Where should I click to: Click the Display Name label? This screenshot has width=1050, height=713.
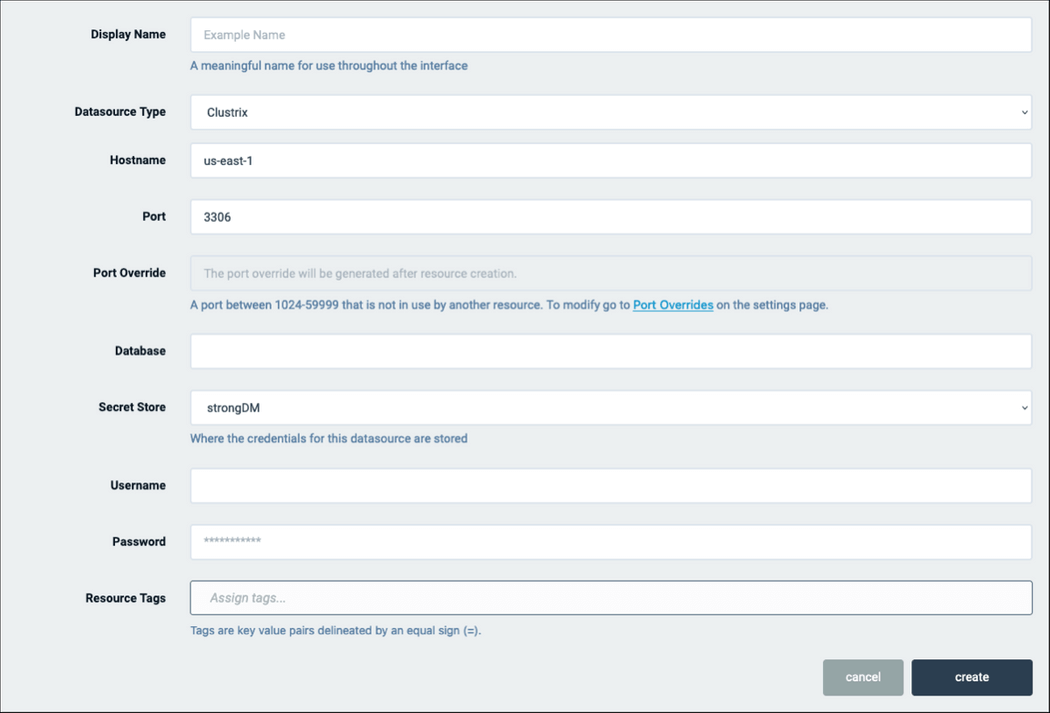128,34
